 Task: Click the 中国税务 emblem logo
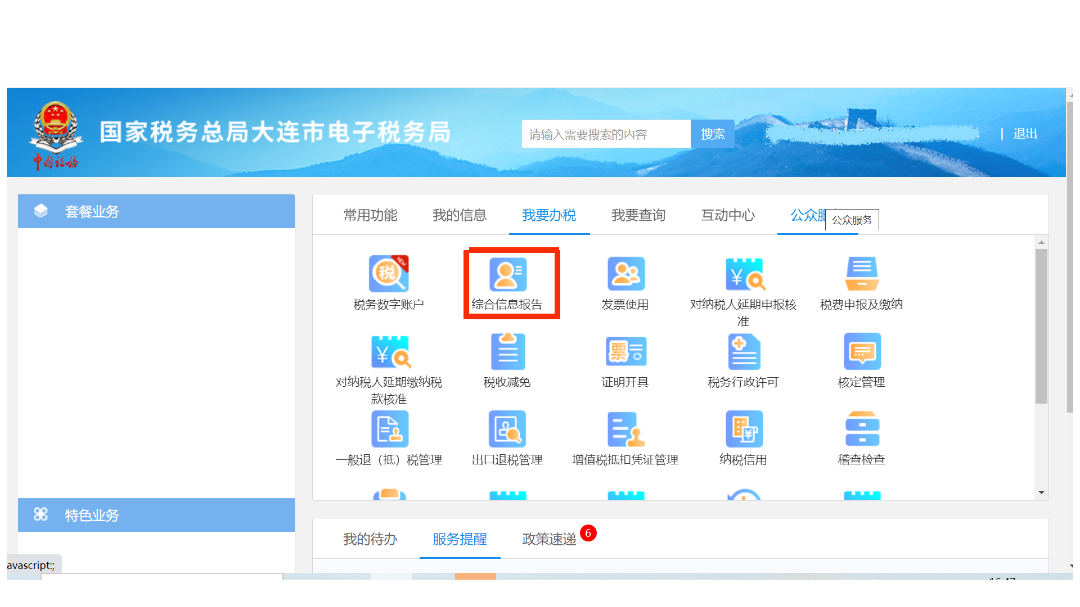tap(56, 134)
